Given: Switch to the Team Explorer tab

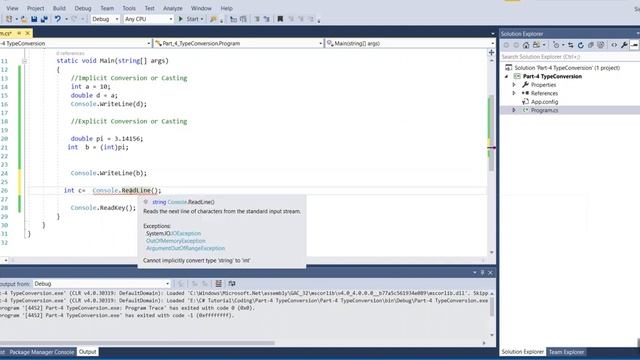Looking at the screenshot, I should click(566, 352).
